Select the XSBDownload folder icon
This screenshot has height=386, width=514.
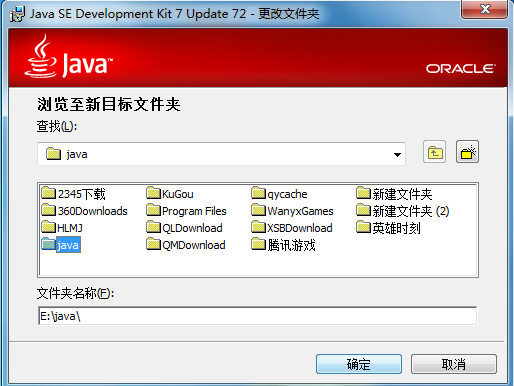tap(259, 227)
